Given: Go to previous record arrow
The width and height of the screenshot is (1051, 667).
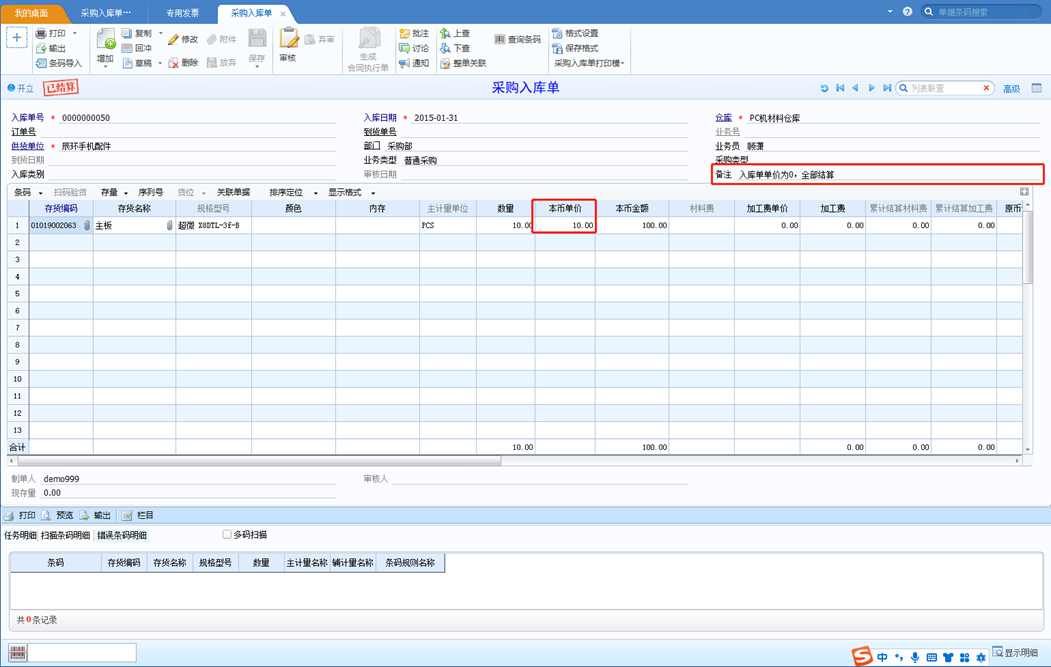Looking at the screenshot, I should [x=855, y=88].
